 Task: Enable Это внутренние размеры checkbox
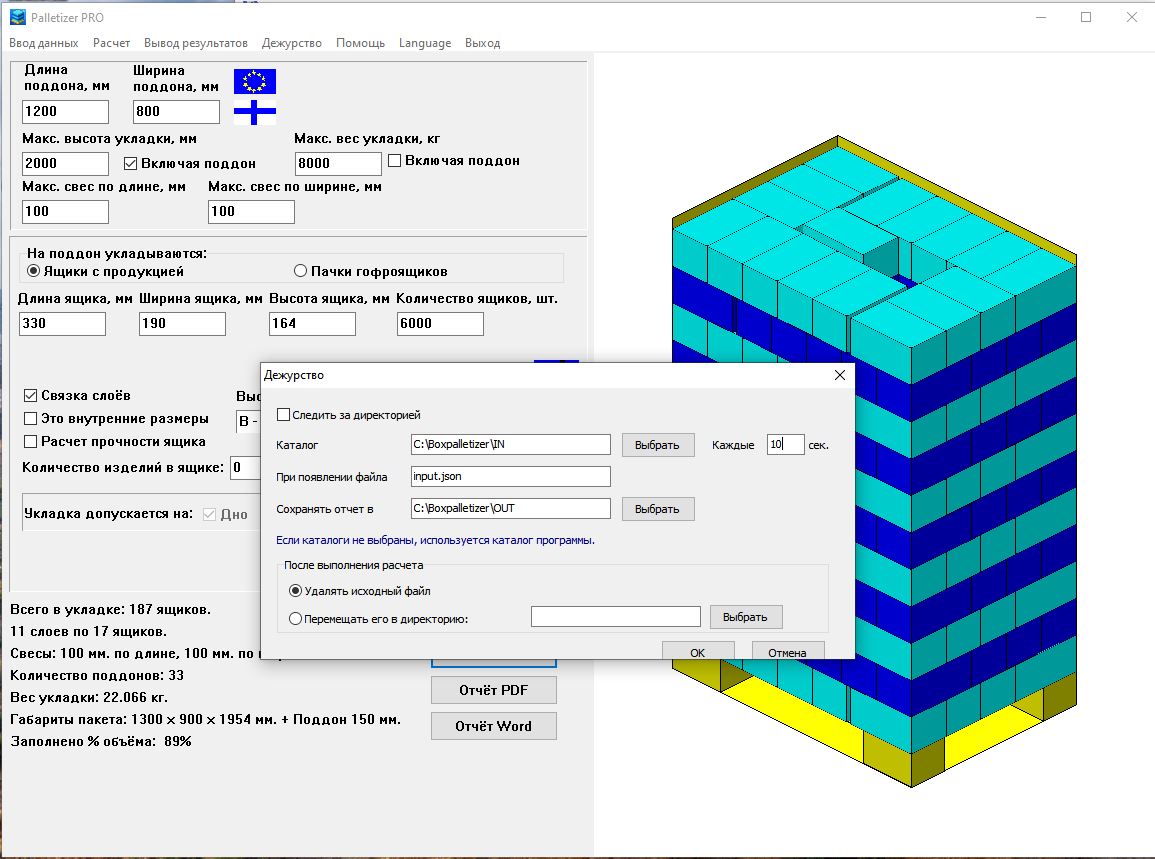coord(30,418)
